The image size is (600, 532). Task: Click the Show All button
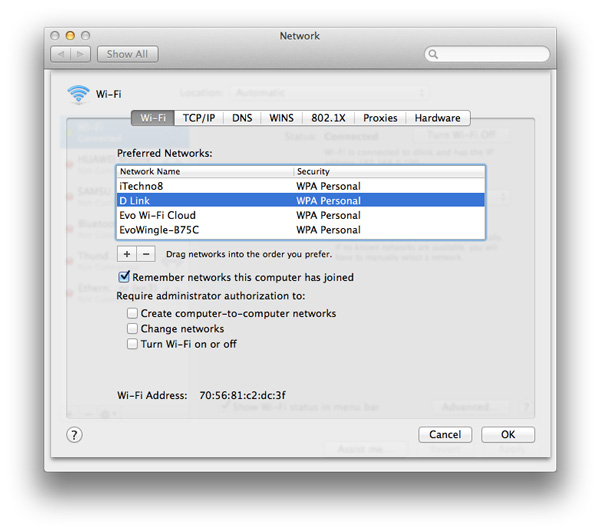tap(127, 54)
